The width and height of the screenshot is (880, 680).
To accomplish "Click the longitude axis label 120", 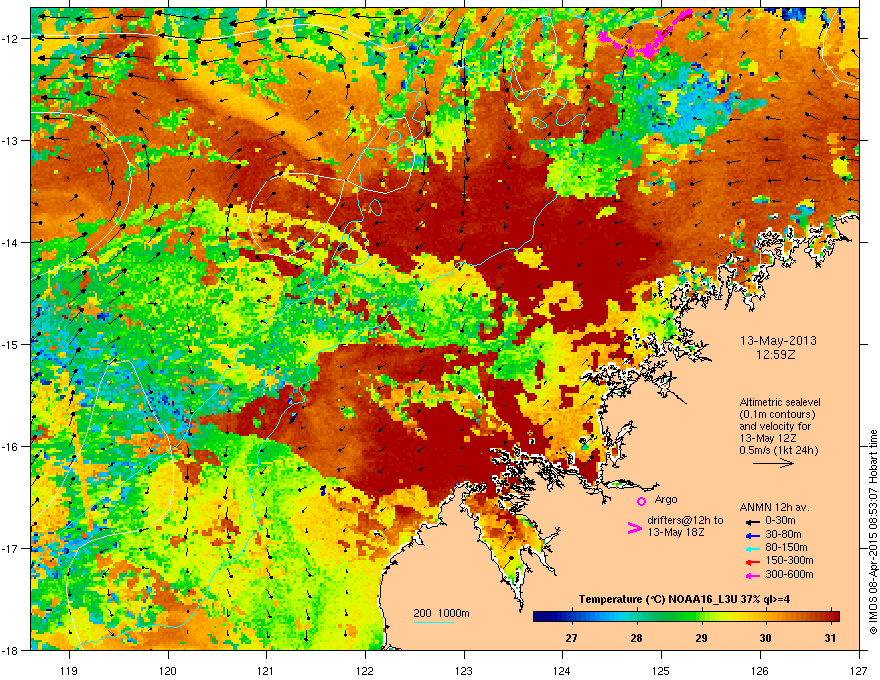I will pyautogui.click(x=168, y=671).
